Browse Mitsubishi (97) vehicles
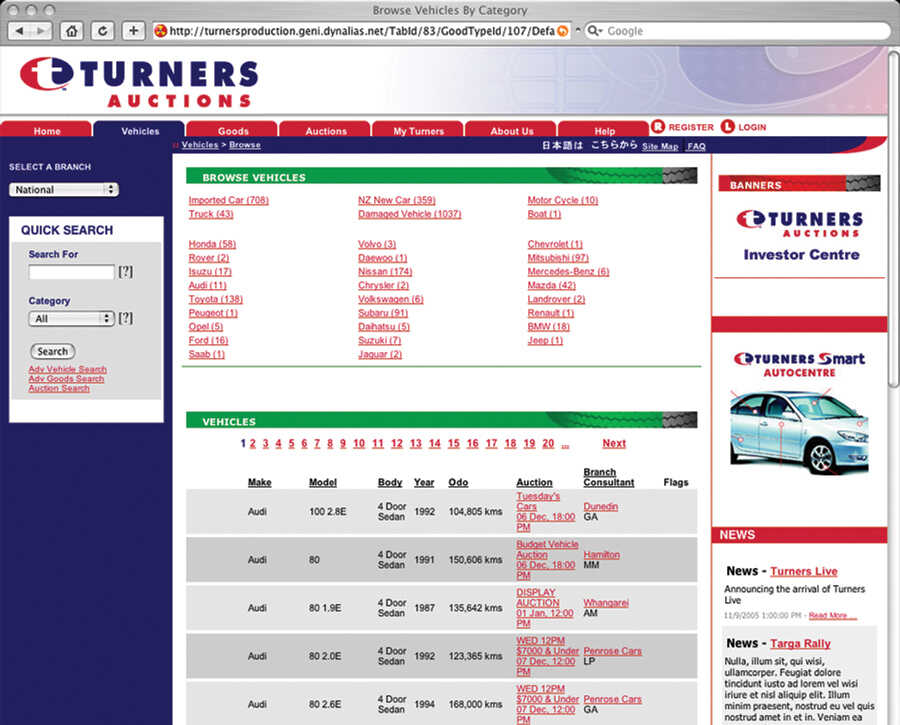 click(x=558, y=258)
